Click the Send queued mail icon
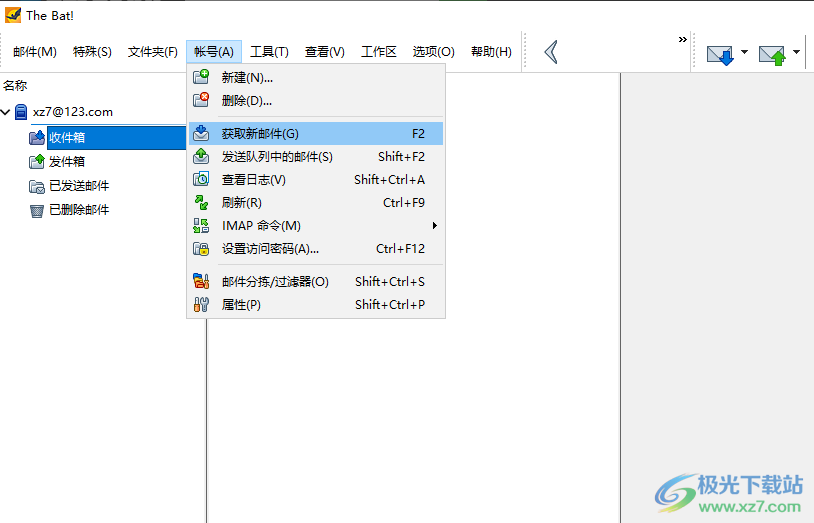This screenshot has width=814, height=523. click(201, 156)
